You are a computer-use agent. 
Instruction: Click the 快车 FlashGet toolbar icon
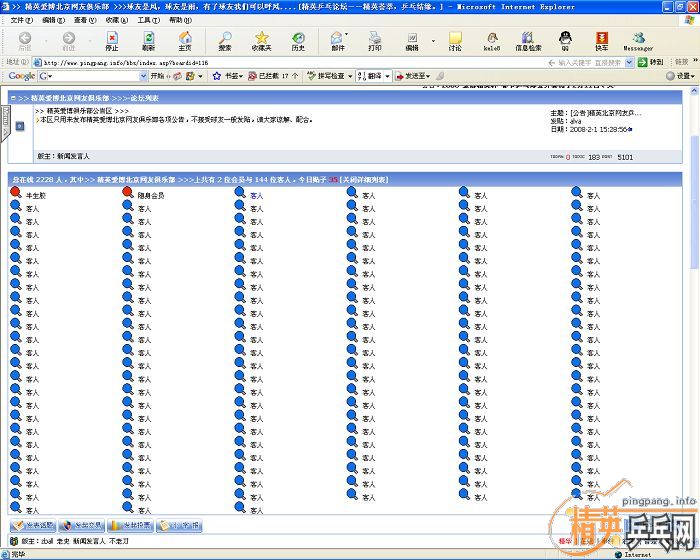point(602,42)
